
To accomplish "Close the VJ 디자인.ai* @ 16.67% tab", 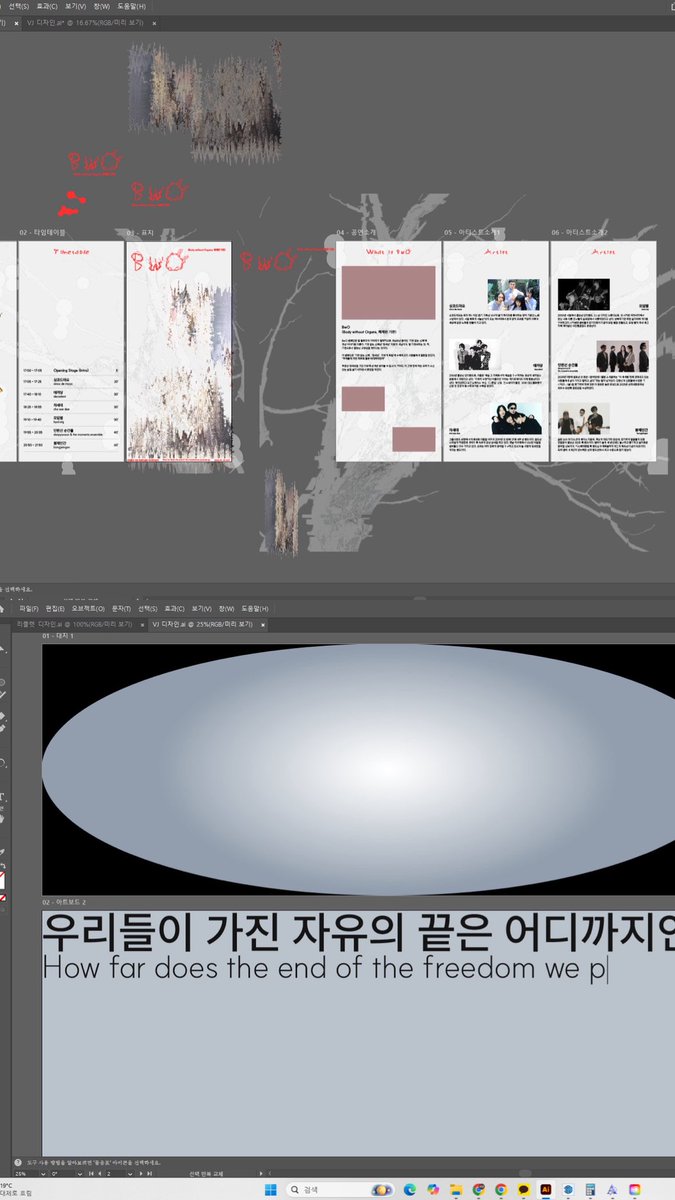I will pyautogui.click(x=153, y=21).
